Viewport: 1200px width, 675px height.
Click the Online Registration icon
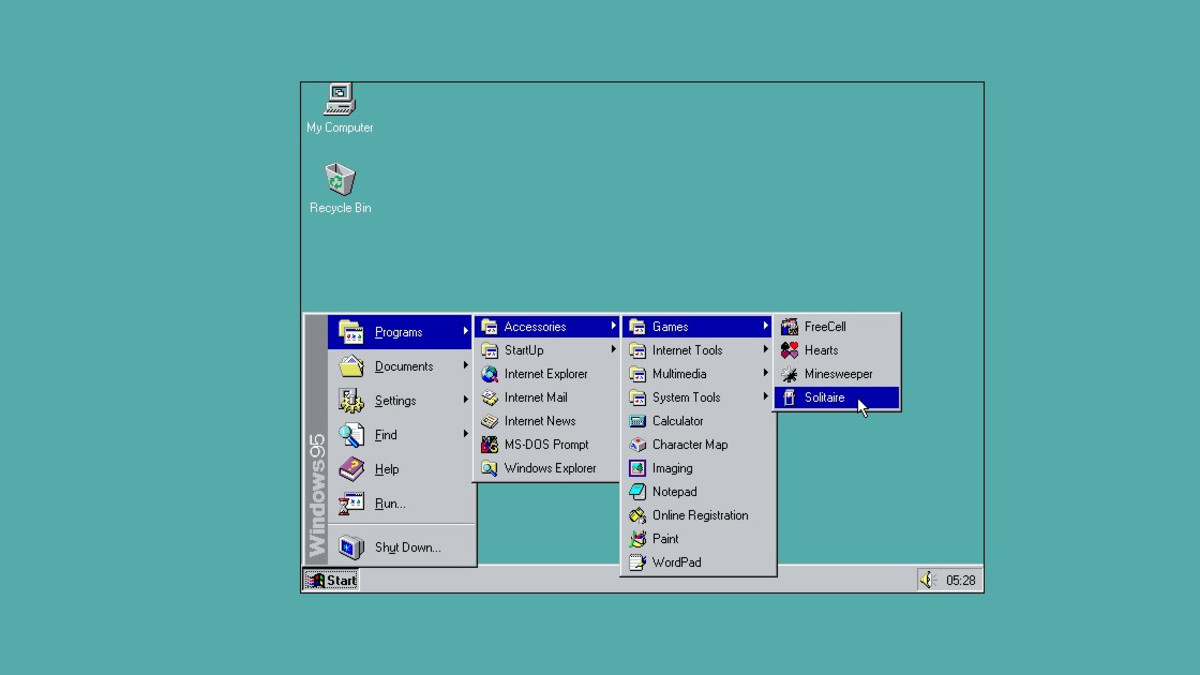click(637, 515)
